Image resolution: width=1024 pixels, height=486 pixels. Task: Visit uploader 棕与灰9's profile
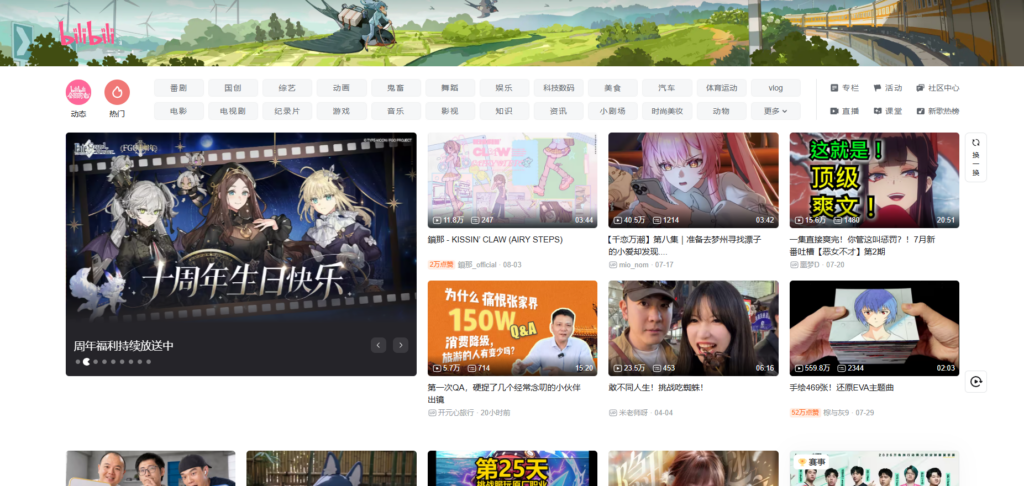837,413
